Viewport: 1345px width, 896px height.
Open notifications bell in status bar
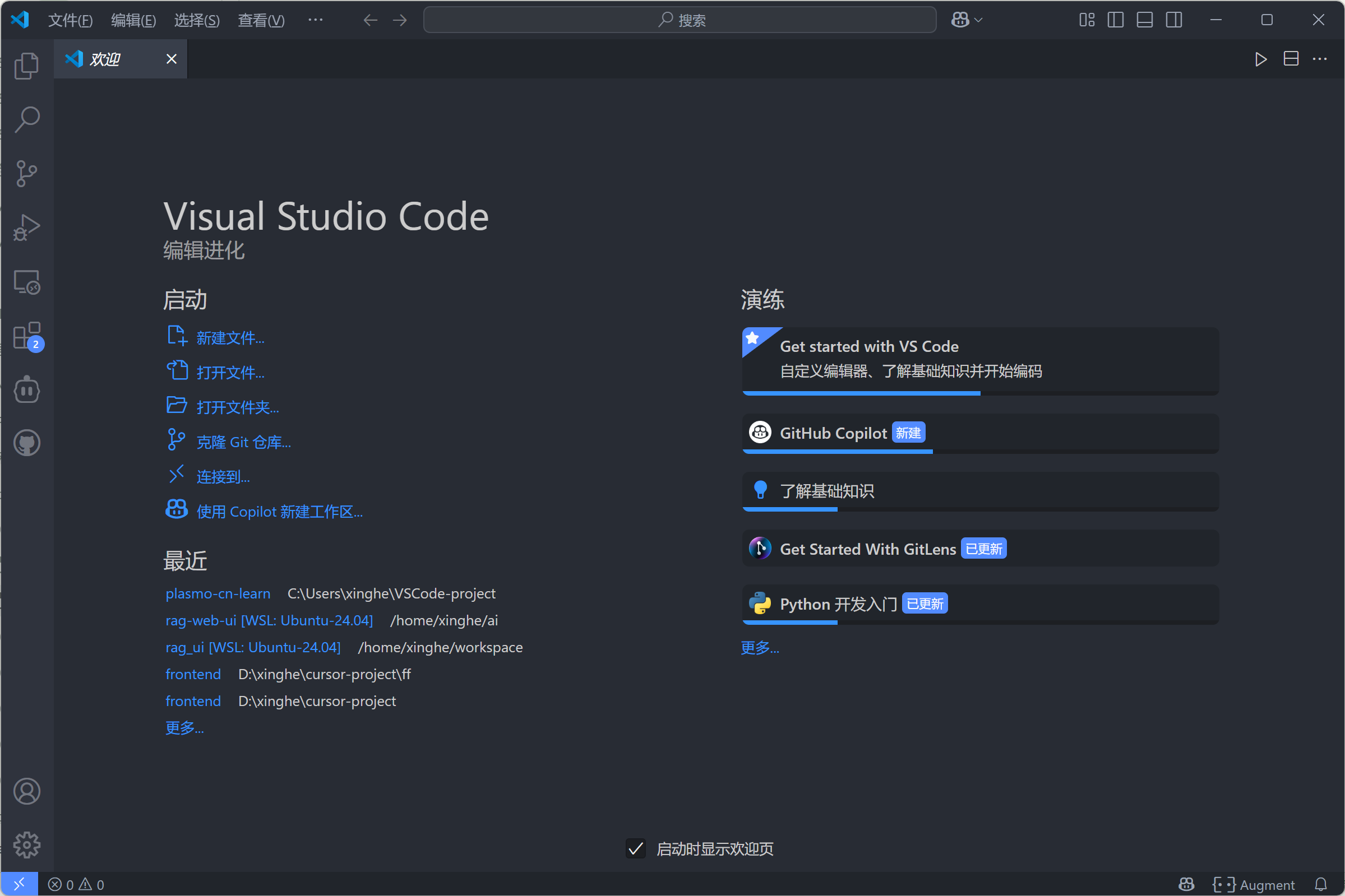1321,885
